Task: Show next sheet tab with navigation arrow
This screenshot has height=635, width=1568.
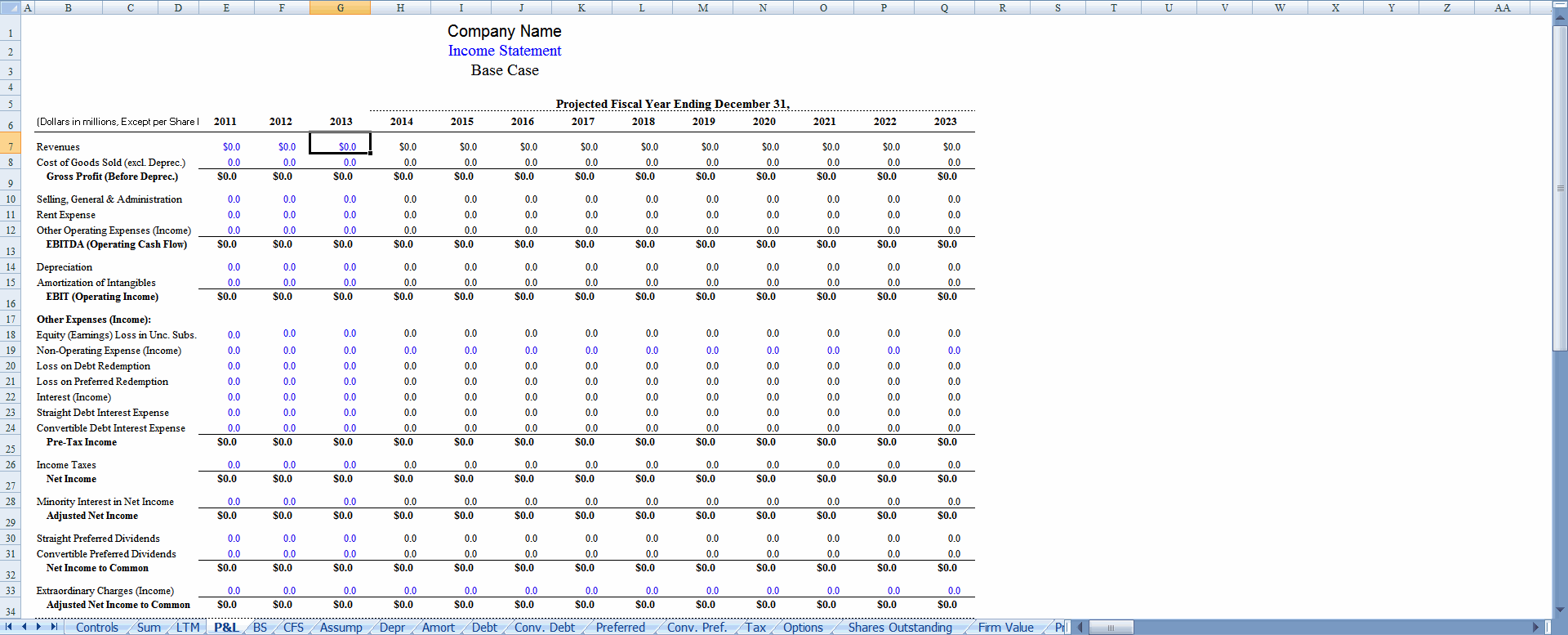Action: [x=38, y=627]
